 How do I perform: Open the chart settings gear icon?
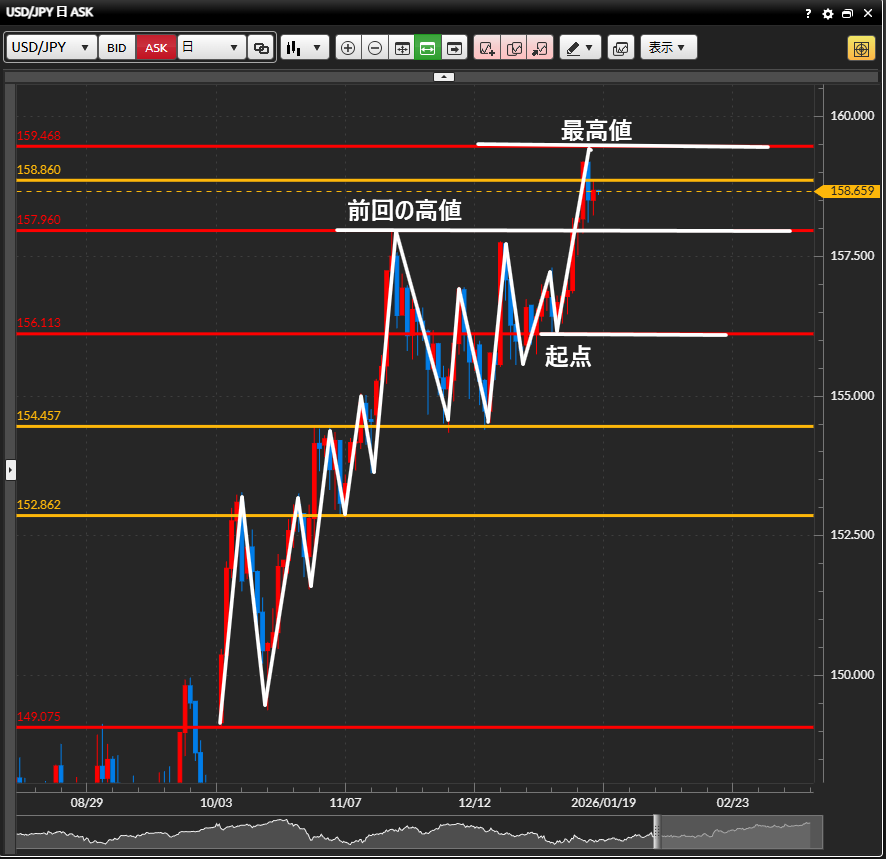tap(827, 14)
